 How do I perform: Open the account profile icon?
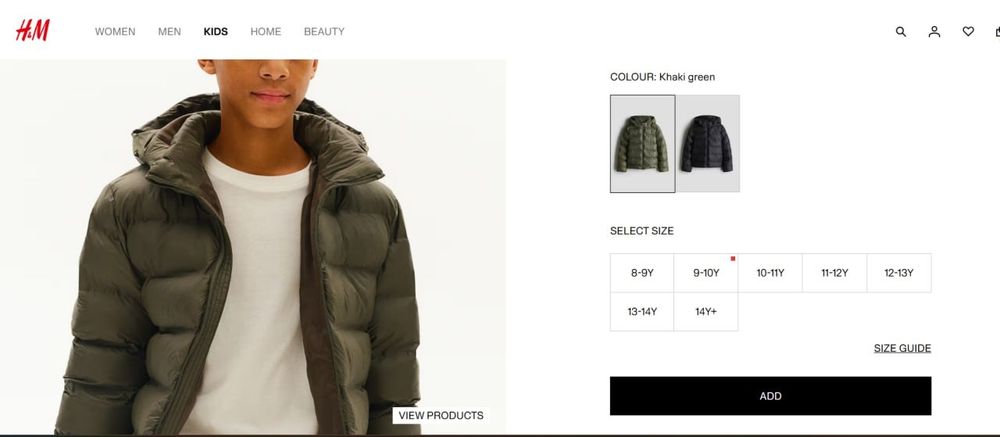click(934, 31)
